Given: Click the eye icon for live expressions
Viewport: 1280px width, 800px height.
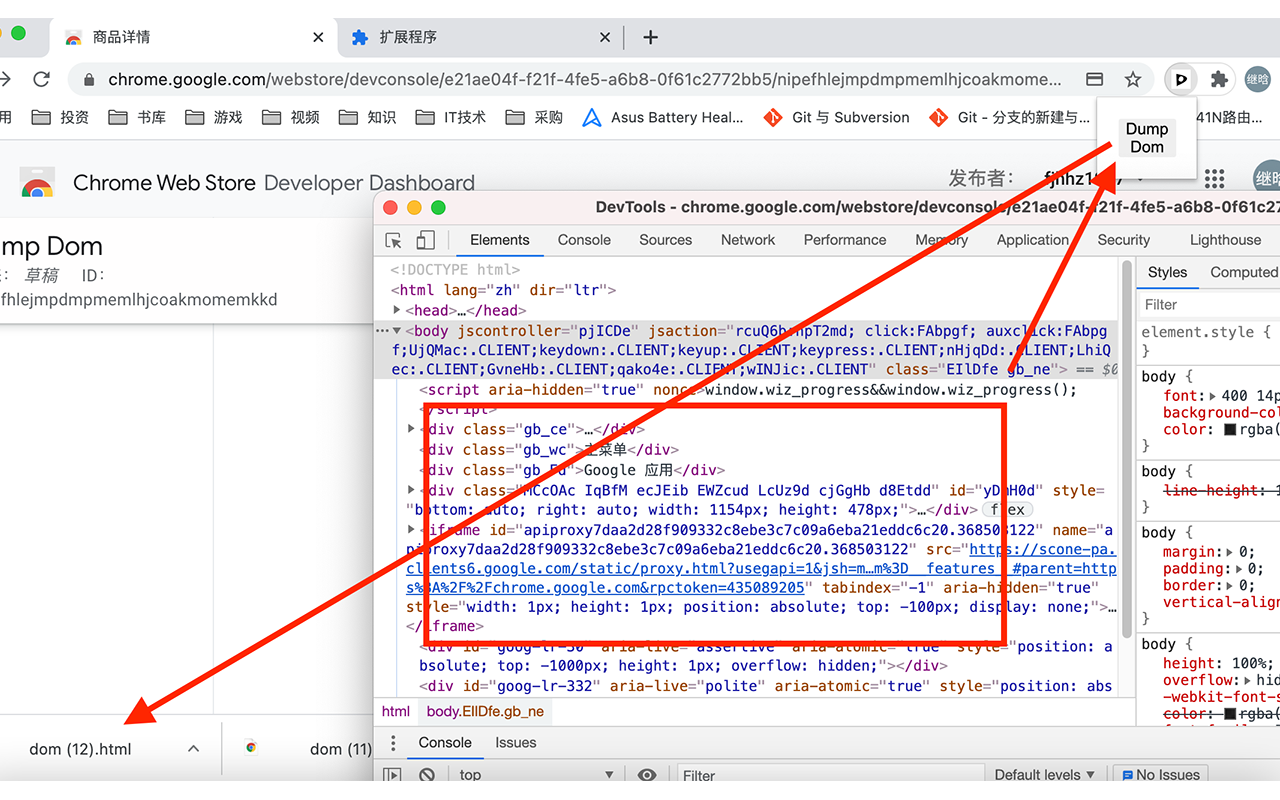Looking at the screenshot, I should (x=647, y=775).
